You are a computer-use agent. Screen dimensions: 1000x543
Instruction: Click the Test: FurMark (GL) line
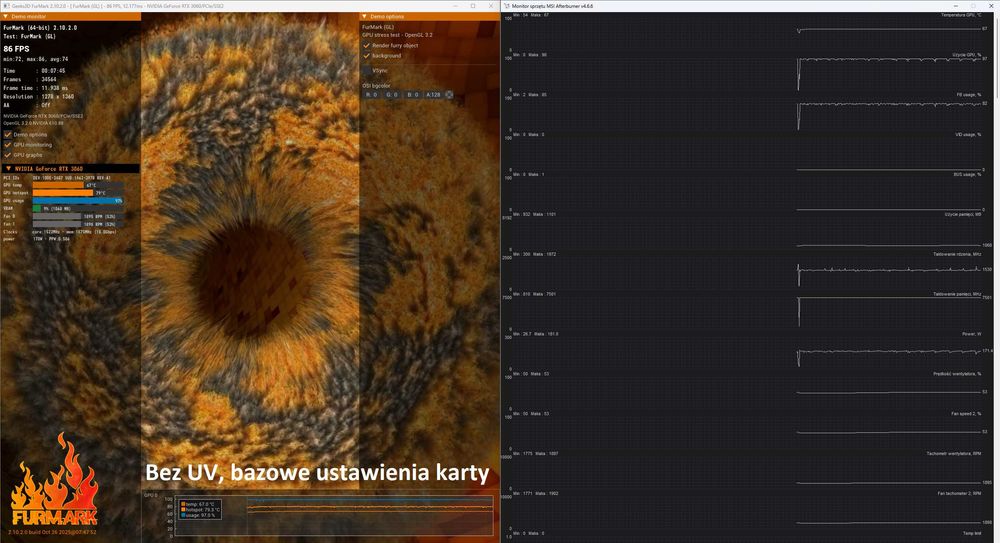tap(30, 36)
